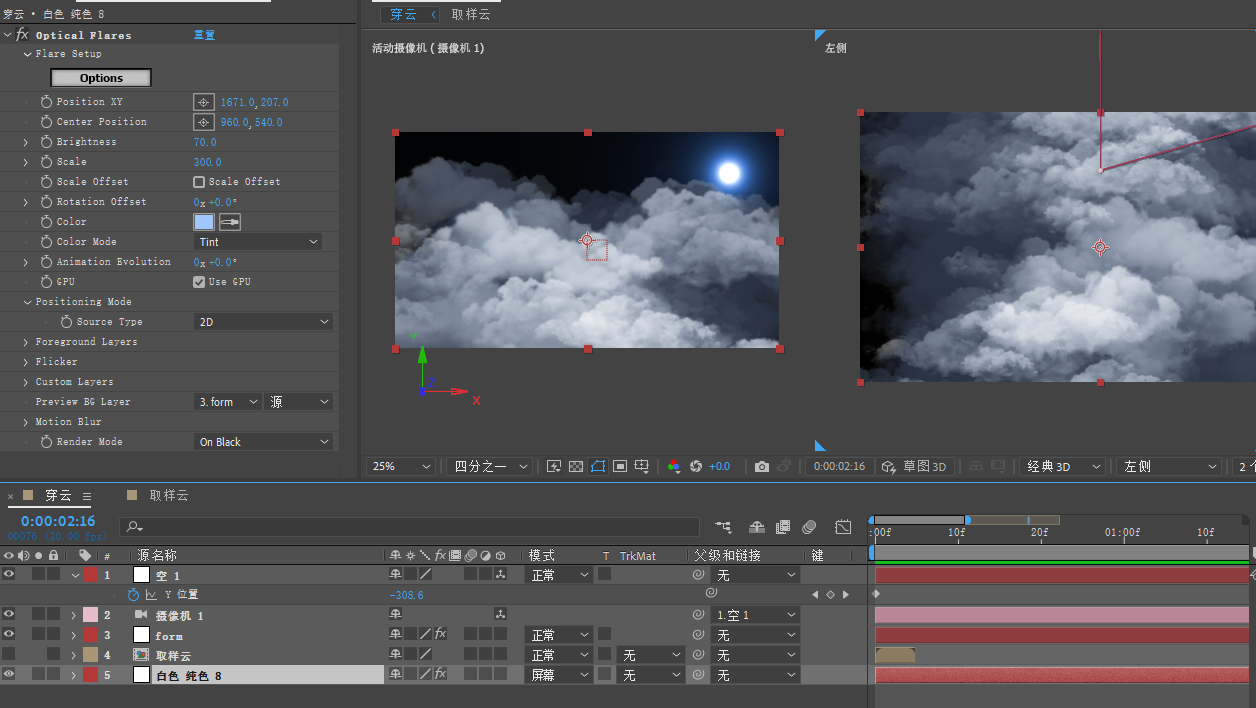Click the Center Position crosshair picker
This screenshot has height=708, width=1256.
click(203, 122)
